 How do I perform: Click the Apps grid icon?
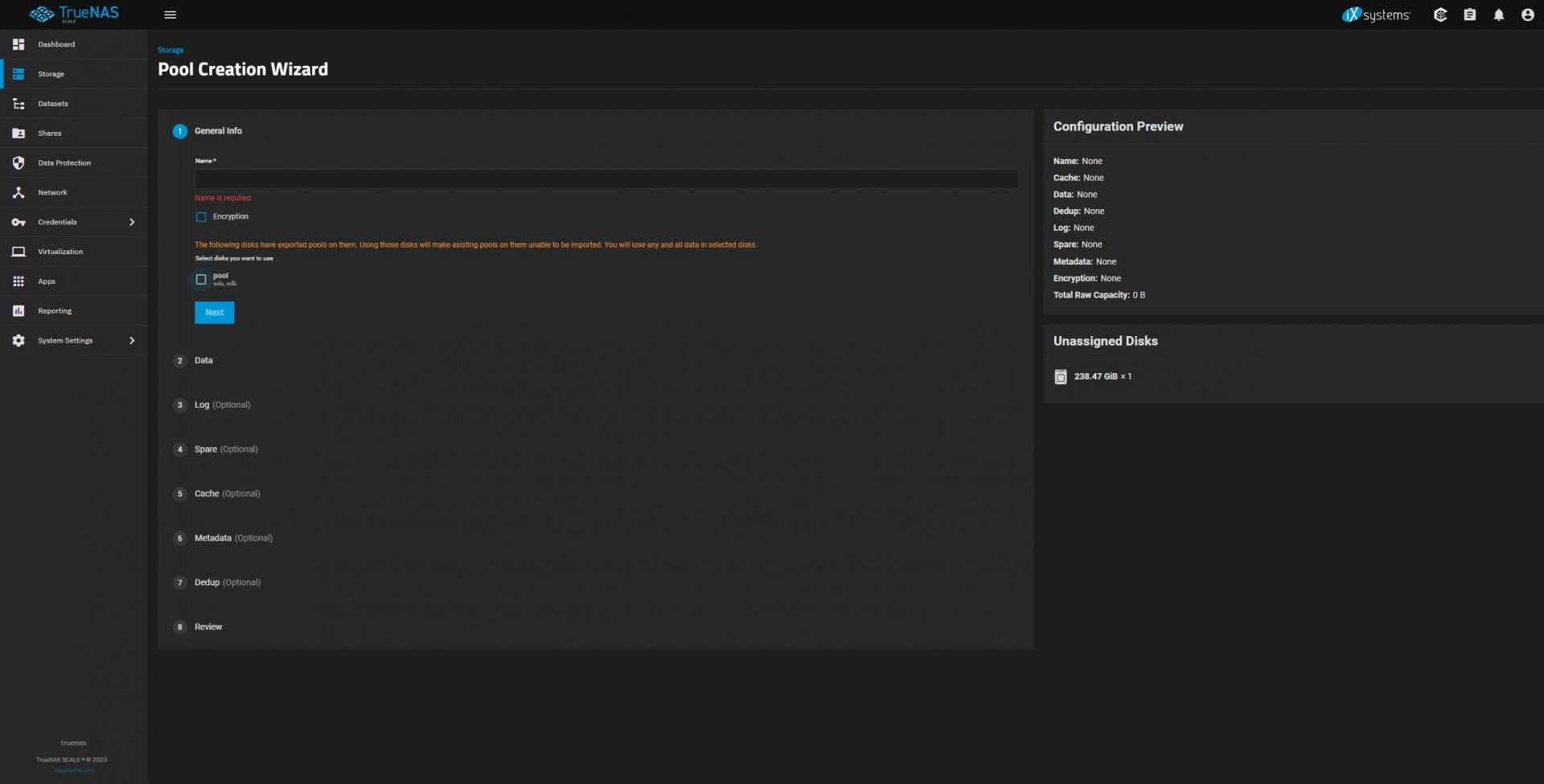[x=18, y=281]
